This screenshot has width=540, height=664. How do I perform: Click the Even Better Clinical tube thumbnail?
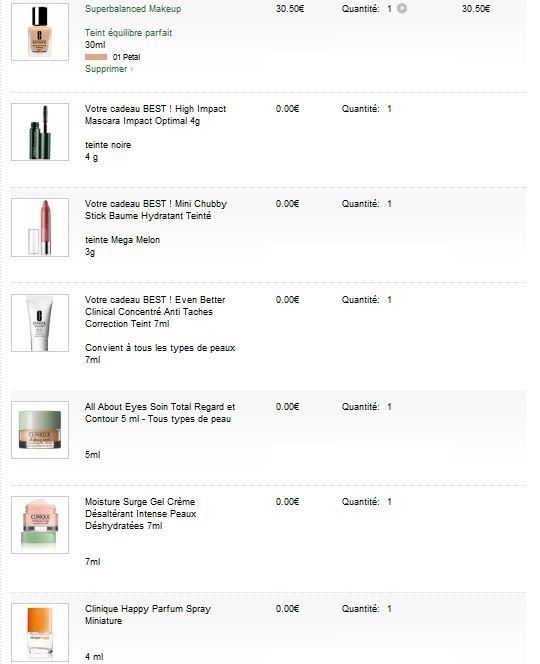pyautogui.click(x=40, y=323)
